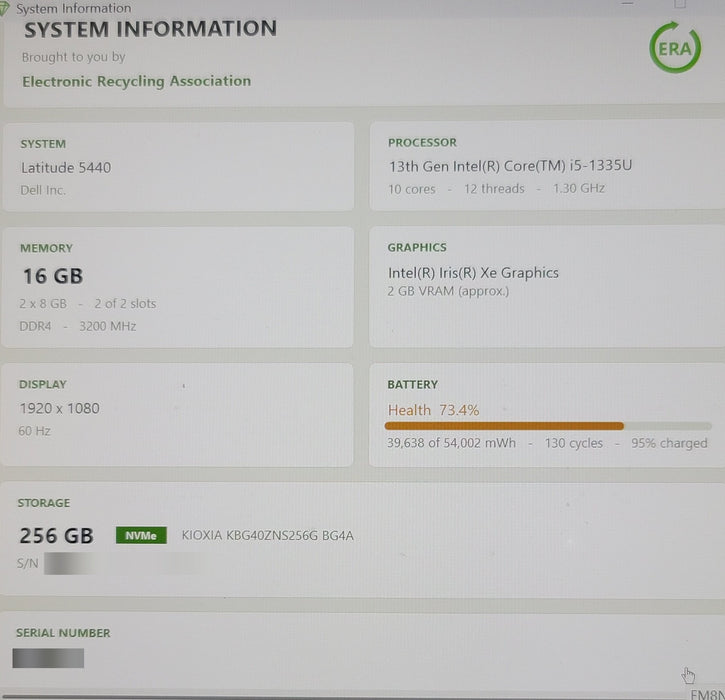Viewport: 725px width, 700px height.
Task: Click the 'SYSTEM INFORMATION' main heading
Action: tap(150, 29)
